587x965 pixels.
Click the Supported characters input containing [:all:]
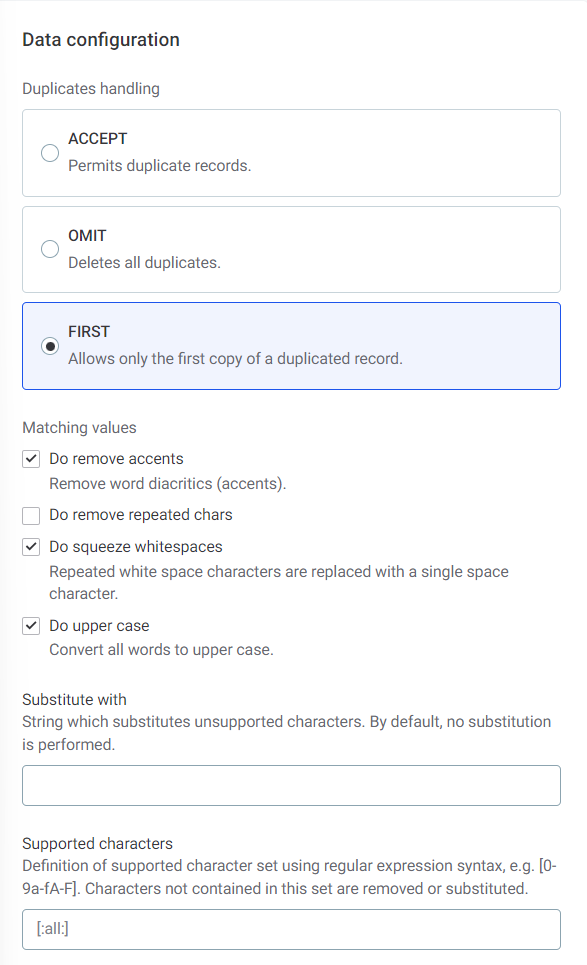pos(290,929)
